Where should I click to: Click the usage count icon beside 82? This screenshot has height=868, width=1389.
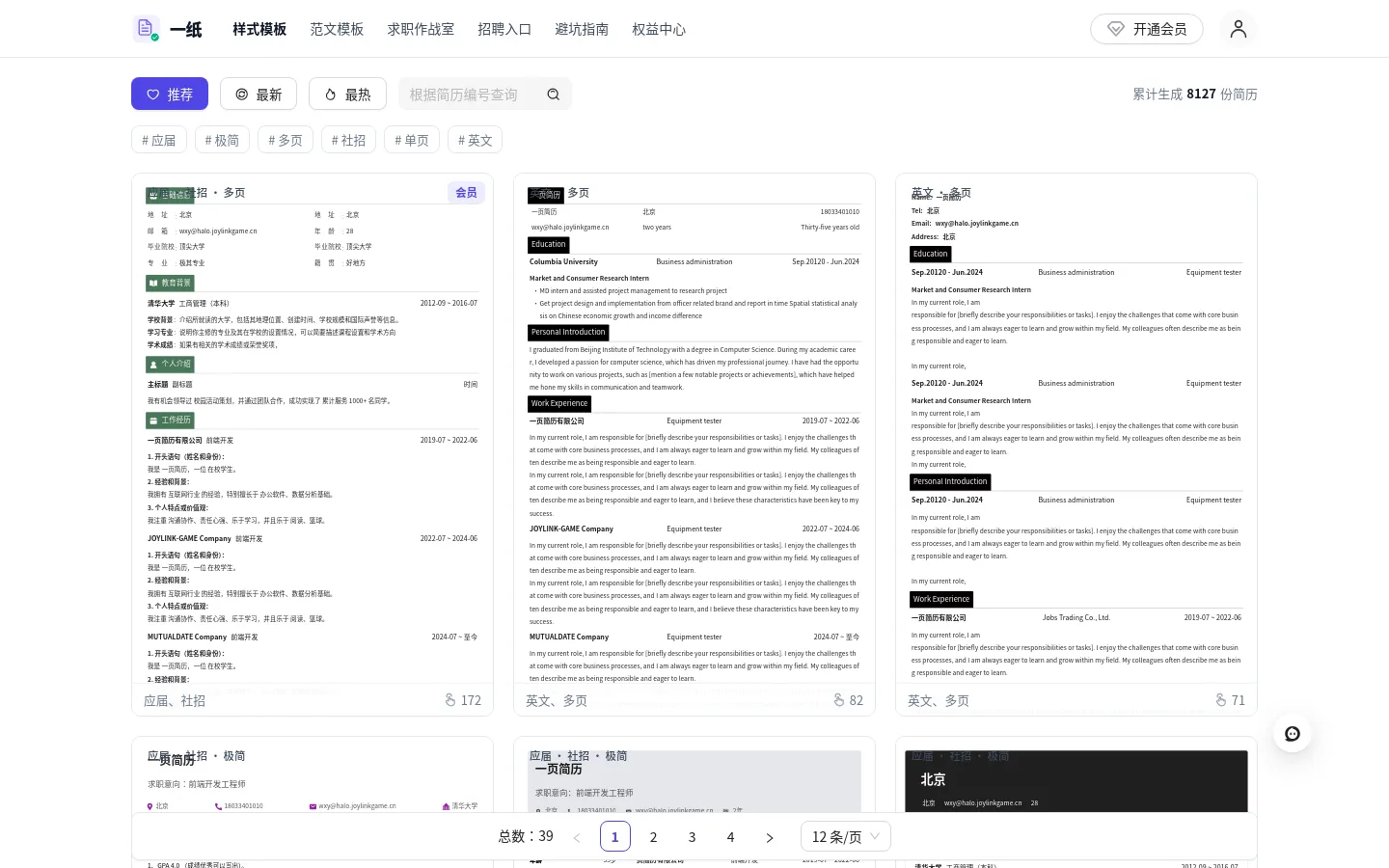click(839, 700)
